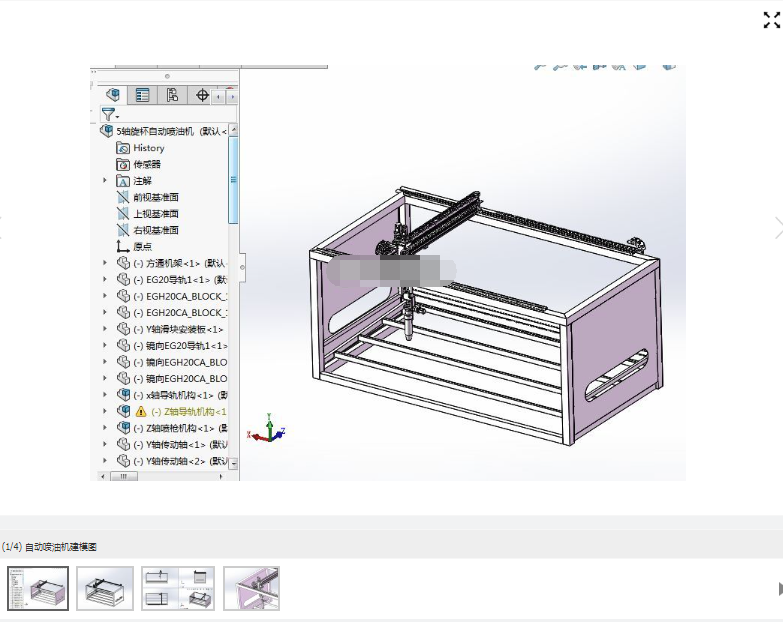783x622 pixels.
Task: Select the 传感器 tree label
Action: click(x=147, y=164)
